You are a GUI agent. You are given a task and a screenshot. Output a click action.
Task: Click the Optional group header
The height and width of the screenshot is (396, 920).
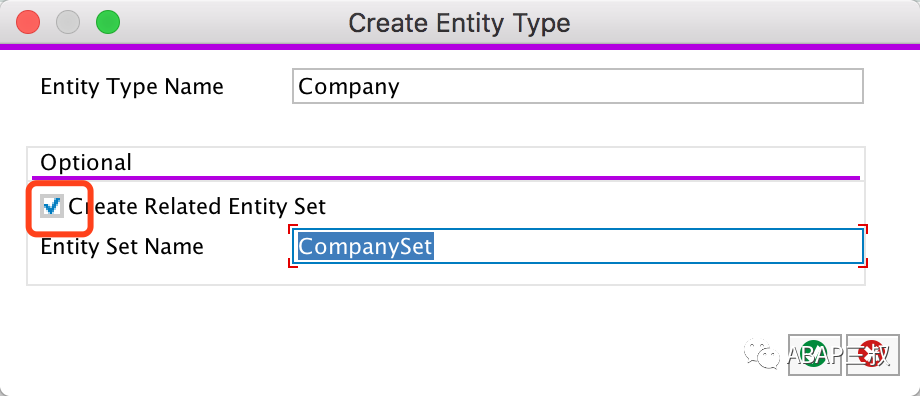pyautogui.click(x=86, y=162)
